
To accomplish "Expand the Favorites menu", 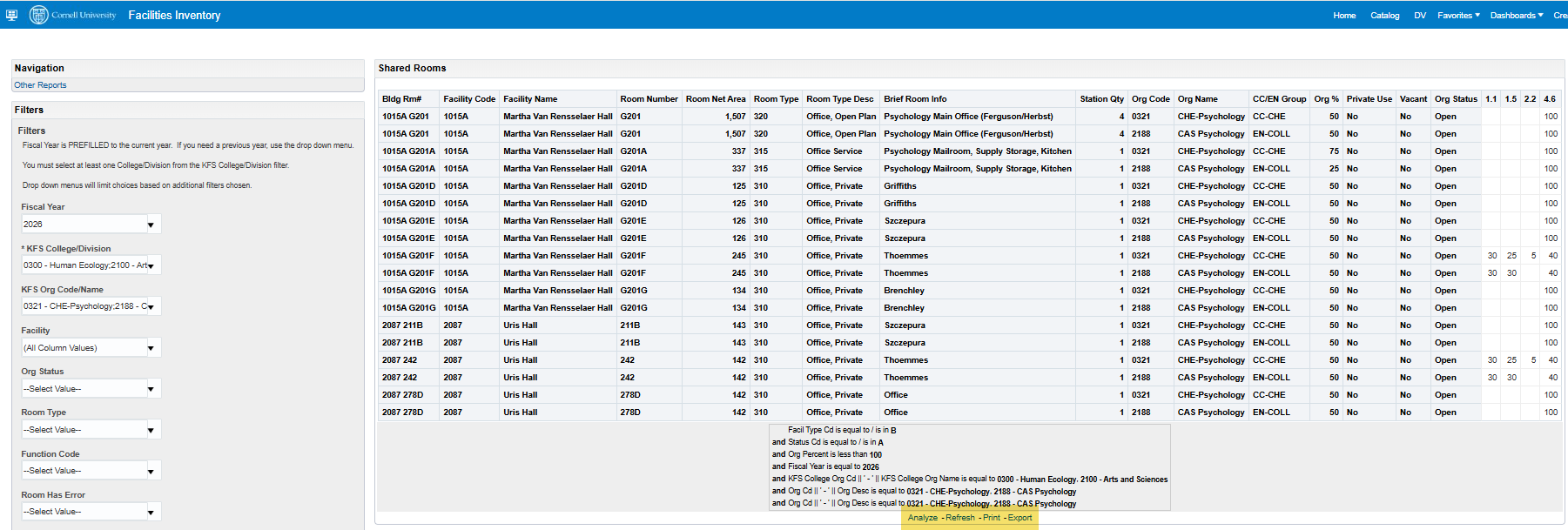I will [x=1458, y=16].
